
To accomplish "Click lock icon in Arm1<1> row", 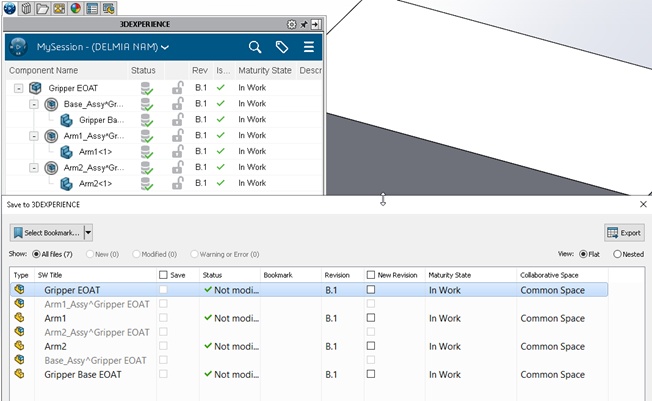I will point(178,151).
